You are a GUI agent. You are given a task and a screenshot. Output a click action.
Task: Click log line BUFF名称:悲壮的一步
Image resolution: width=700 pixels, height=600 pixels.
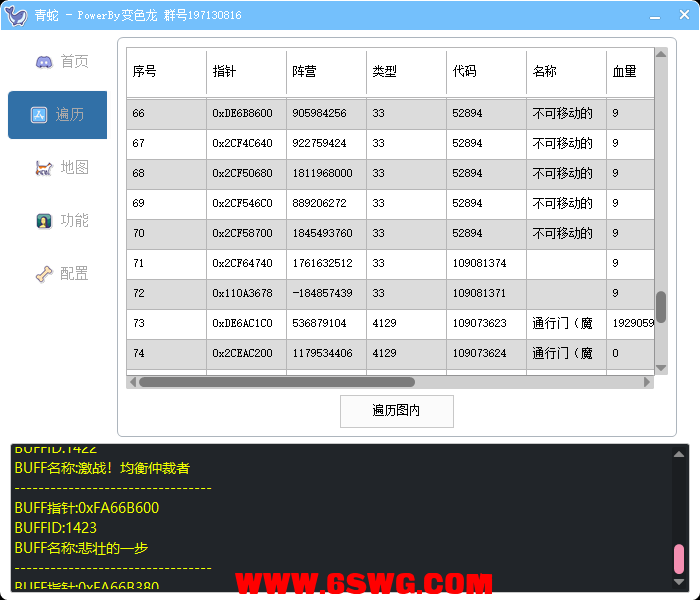(81, 548)
